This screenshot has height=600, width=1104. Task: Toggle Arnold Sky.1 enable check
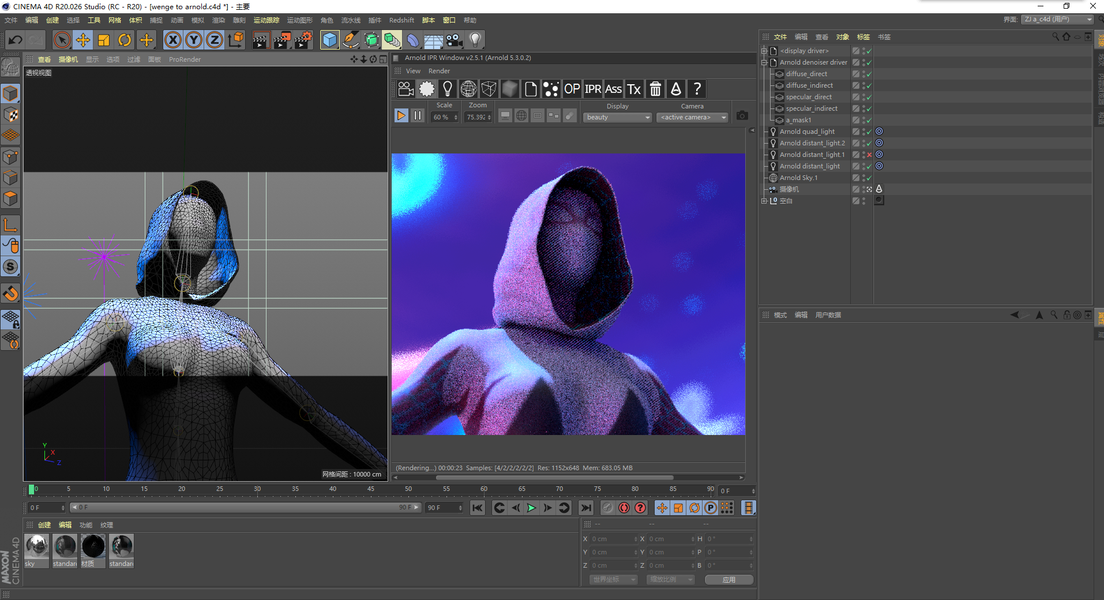coord(869,177)
